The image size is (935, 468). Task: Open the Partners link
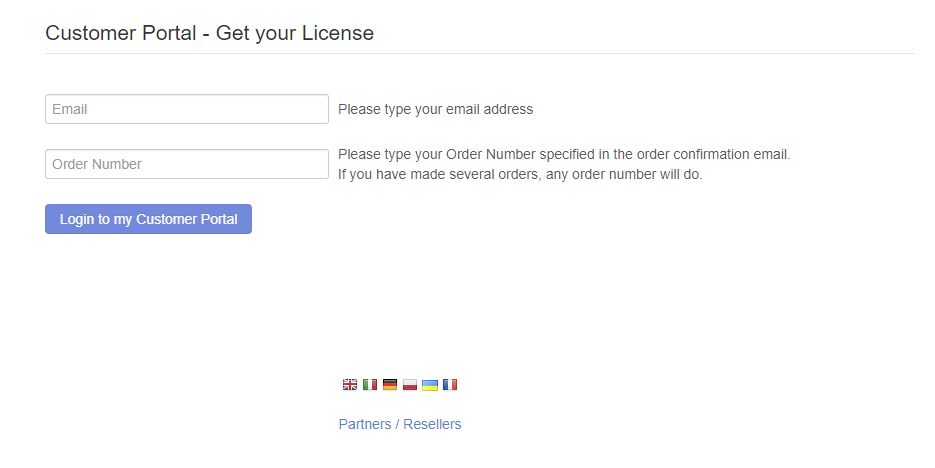point(365,424)
